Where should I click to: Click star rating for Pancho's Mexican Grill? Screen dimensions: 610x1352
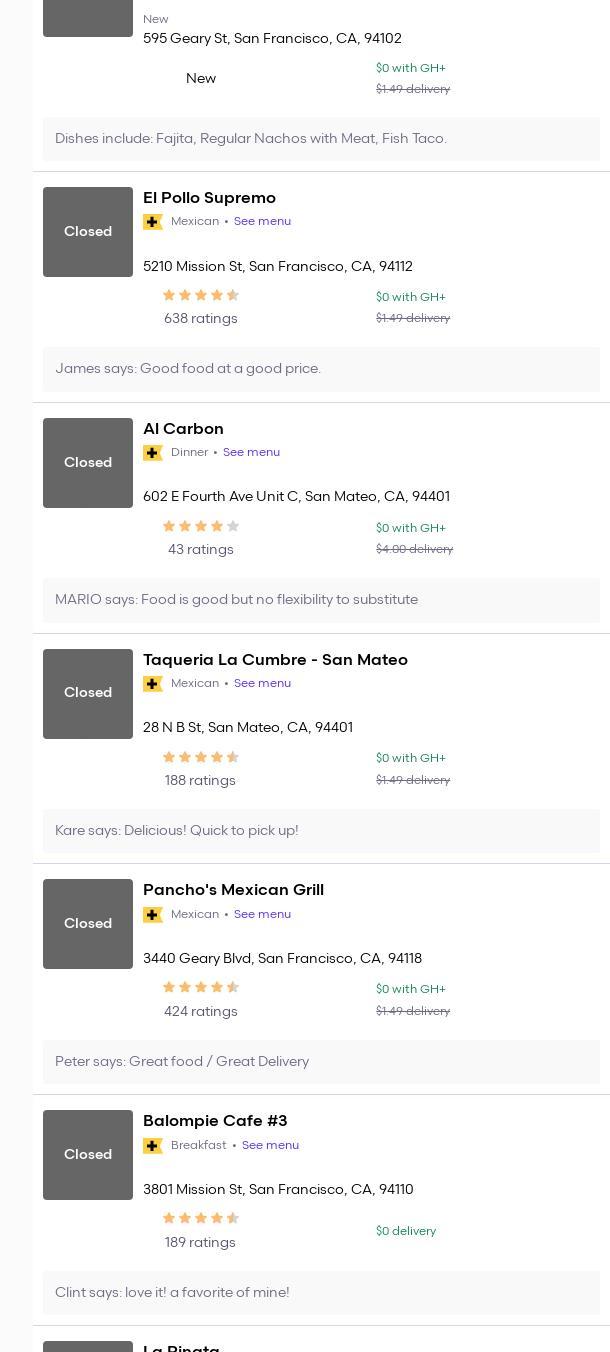pyautogui.click(x=201, y=987)
